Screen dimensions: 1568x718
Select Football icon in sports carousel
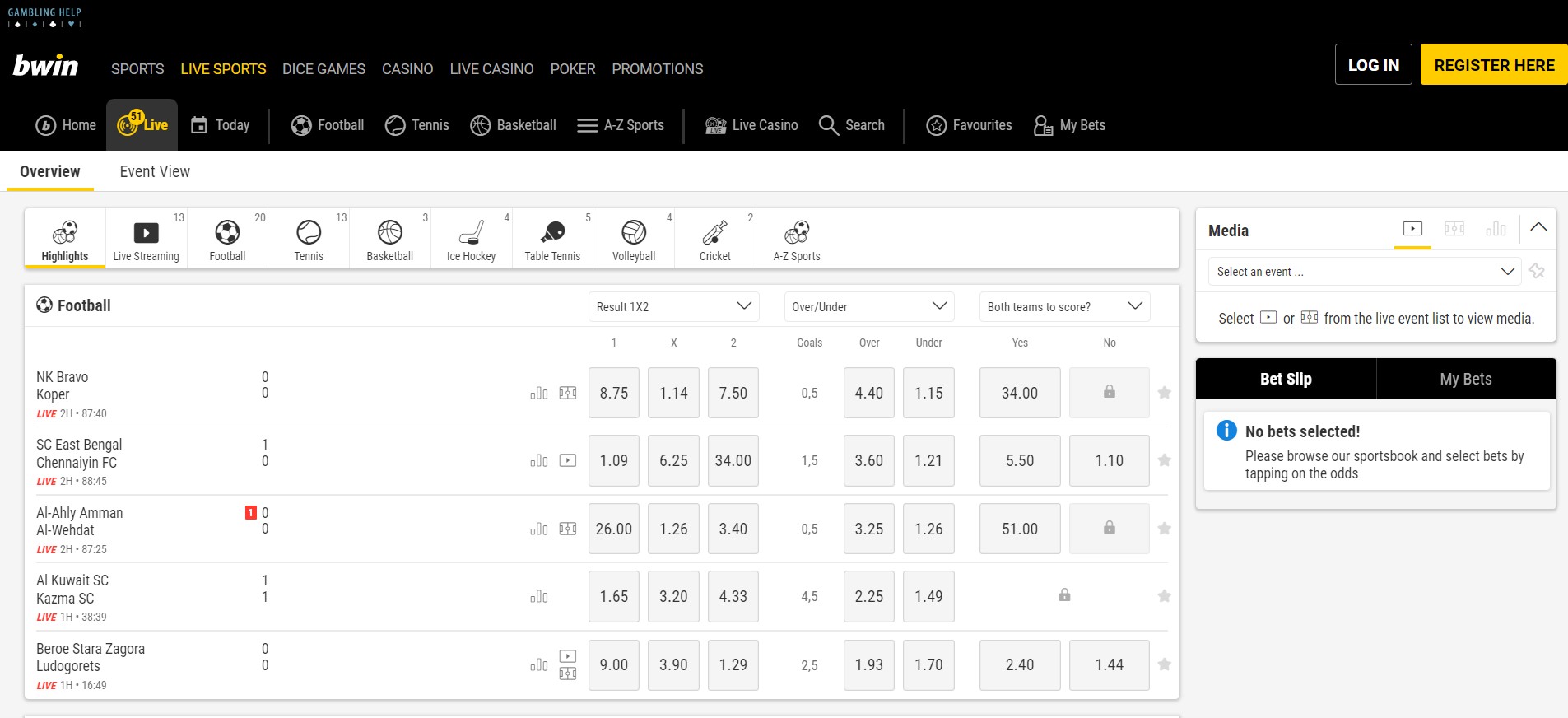[x=227, y=240]
